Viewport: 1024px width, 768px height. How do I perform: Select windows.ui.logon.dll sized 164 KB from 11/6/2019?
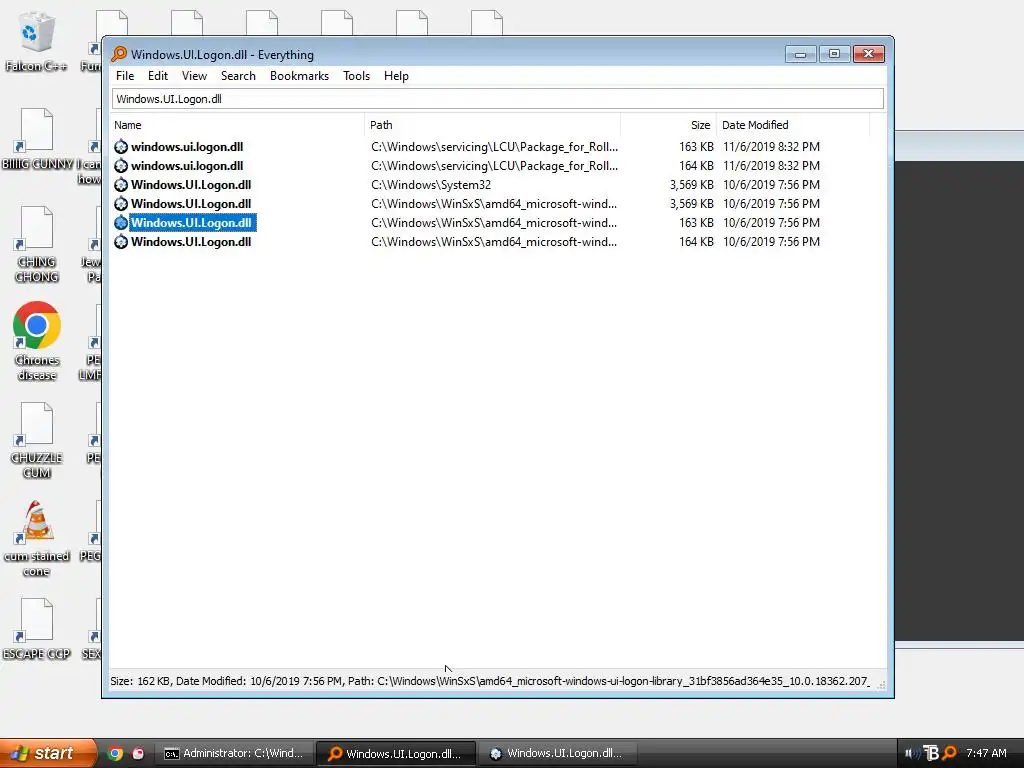click(187, 166)
